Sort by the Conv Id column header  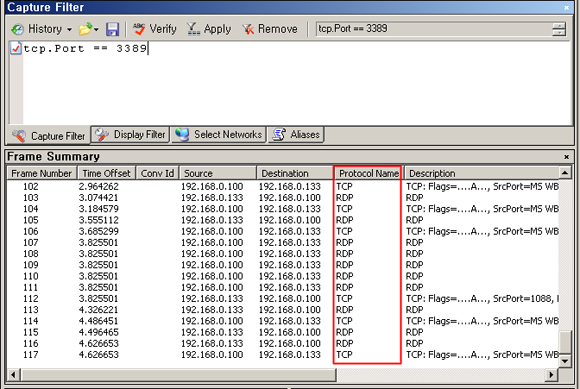point(157,173)
